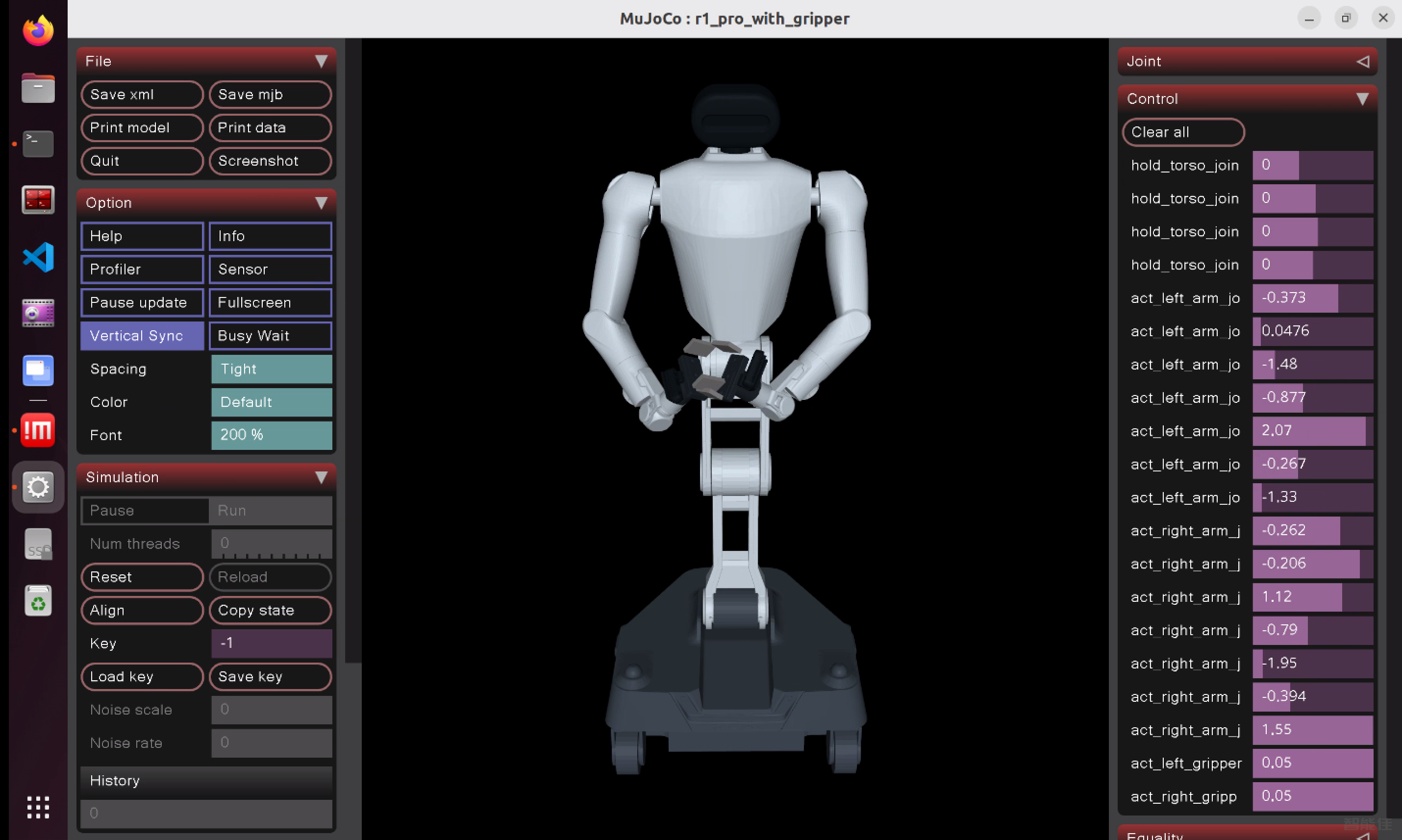
Task: Click the control slider showing -1.33
Action: [x=1313, y=497]
